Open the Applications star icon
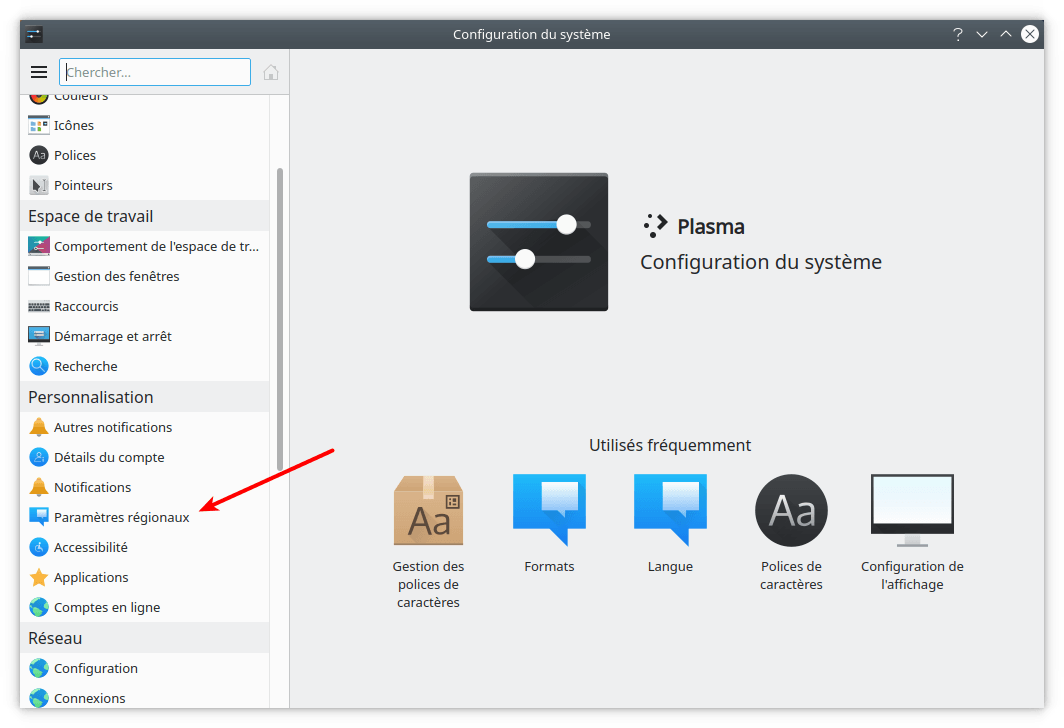 (x=39, y=577)
